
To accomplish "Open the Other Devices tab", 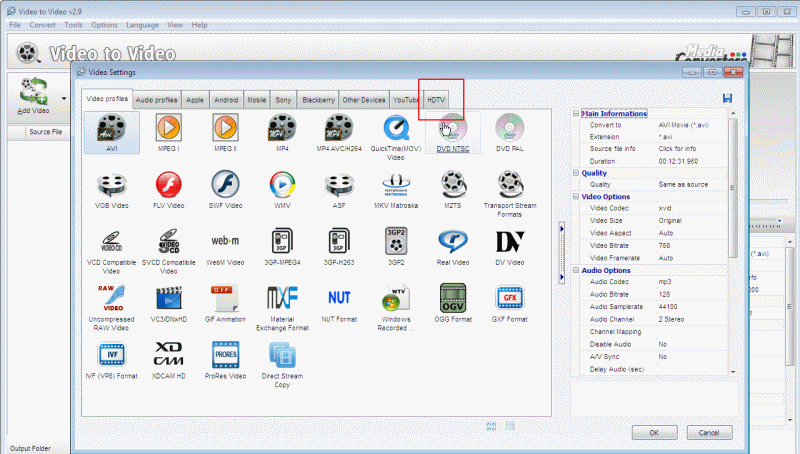I will click(x=364, y=100).
